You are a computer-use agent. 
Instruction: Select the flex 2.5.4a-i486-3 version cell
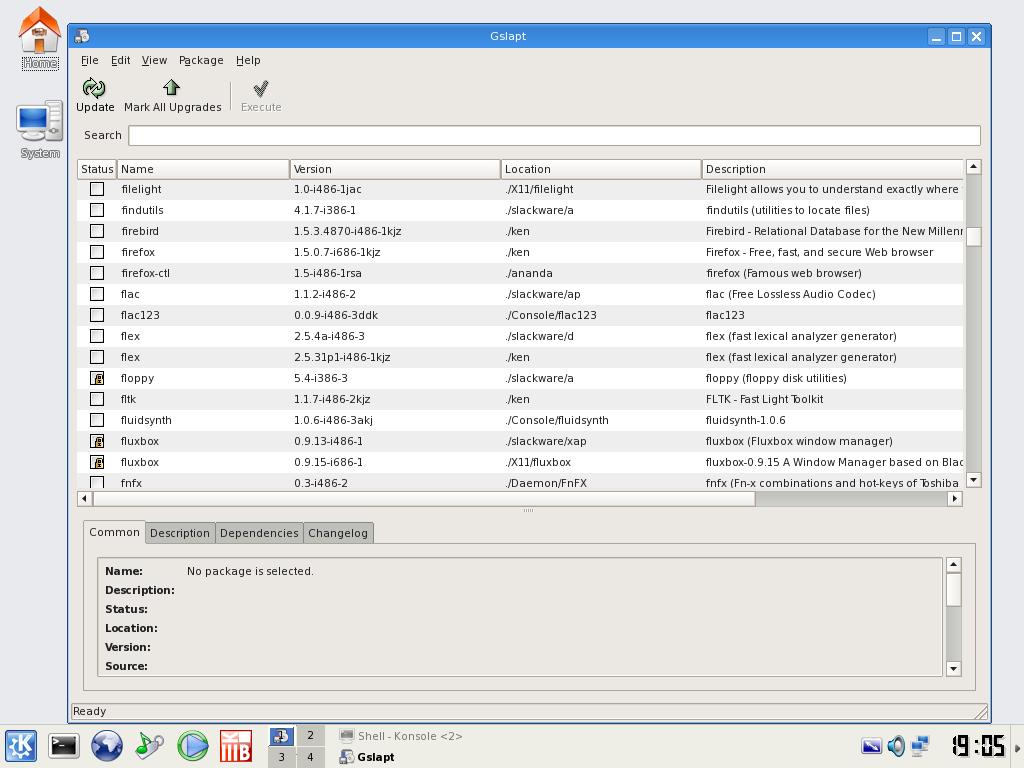click(329, 336)
